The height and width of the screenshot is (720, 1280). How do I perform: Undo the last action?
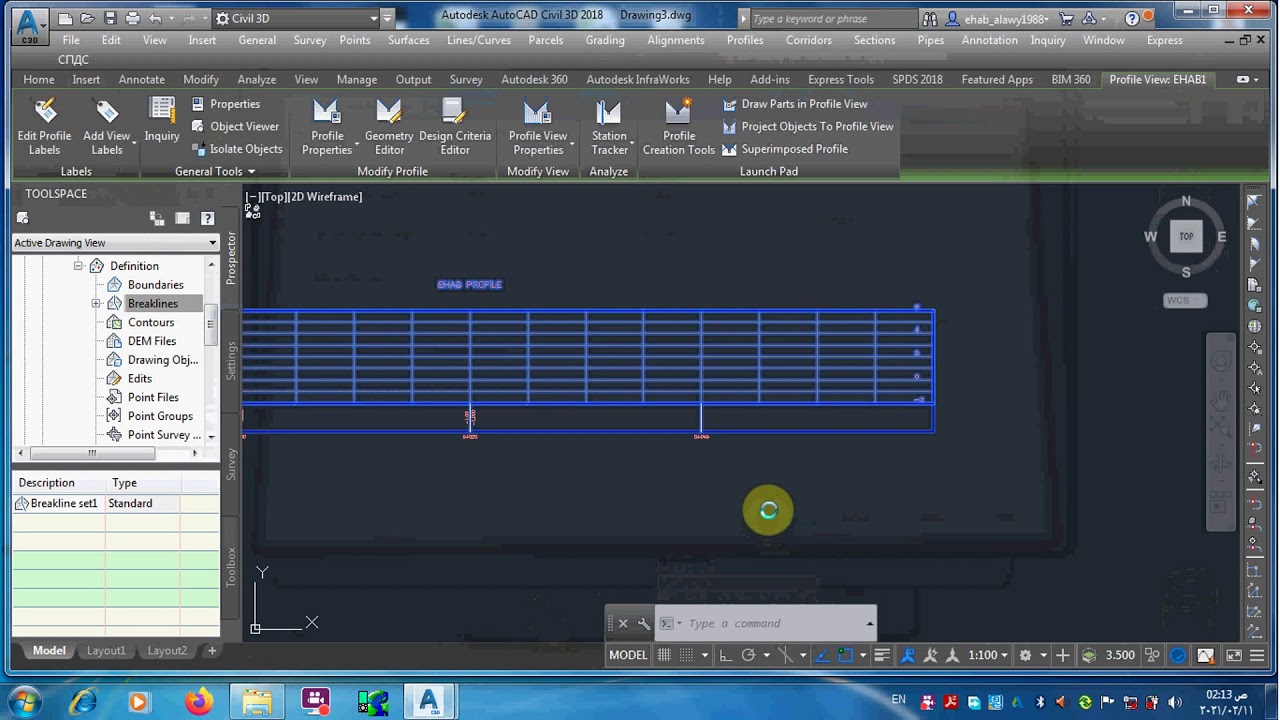(x=155, y=18)
